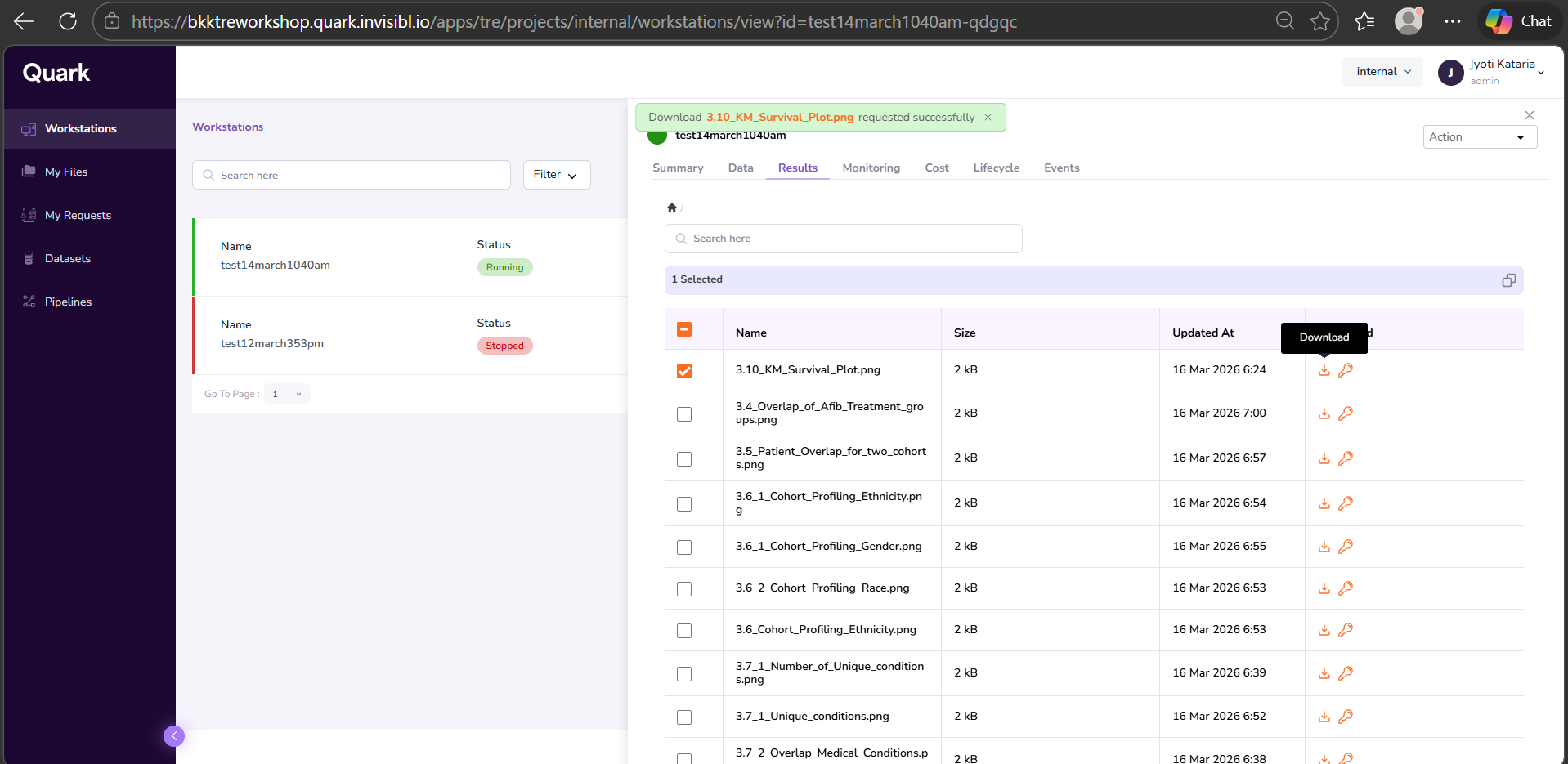Open Pipelines from the sidebar
Image resolution: width=1568 pixels, height=764 pixels.
pos(68,302)
